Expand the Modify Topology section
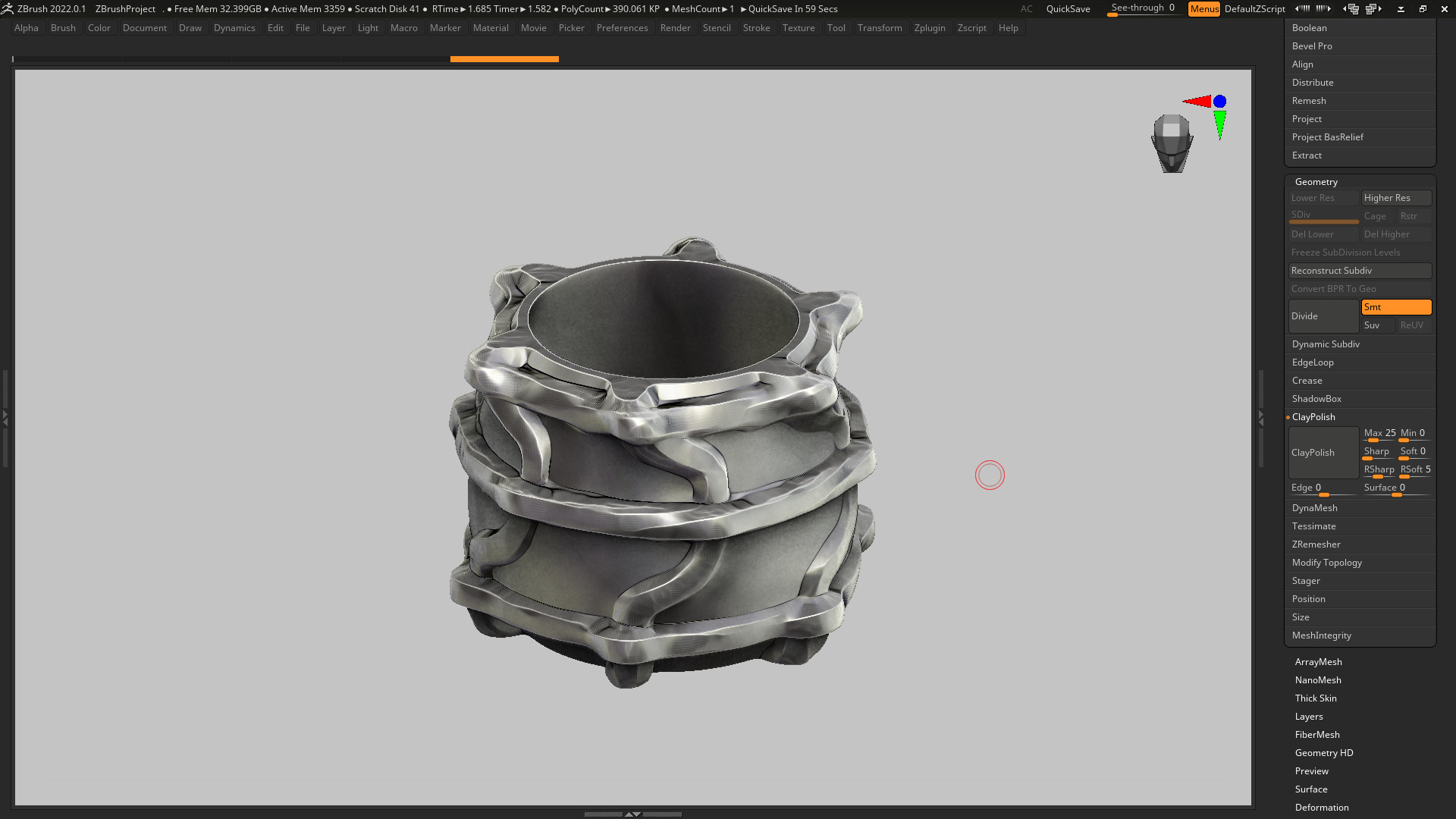The image size is (1456, 819). pyautogui.click(x=1326, y=563)
